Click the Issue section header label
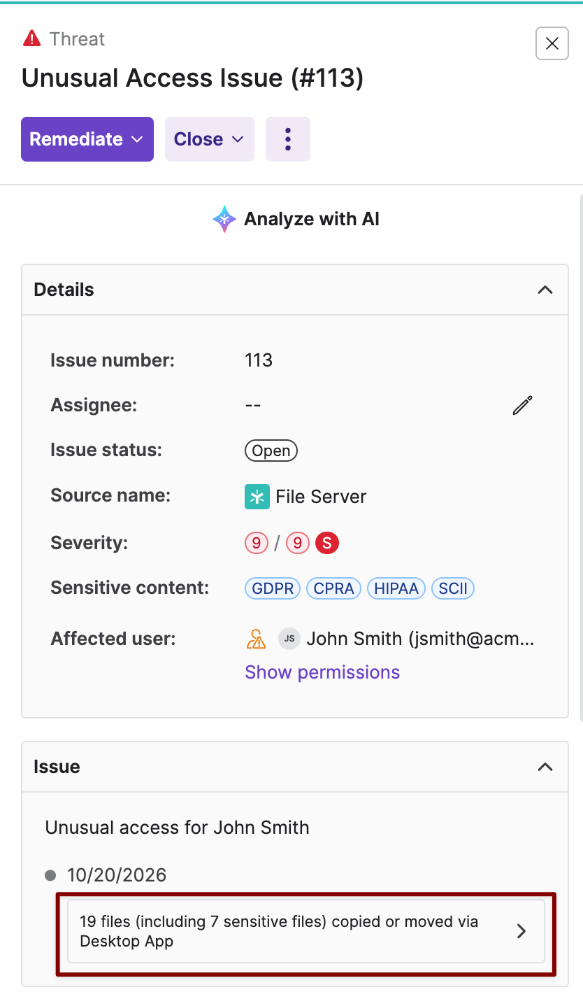Image resolution: width=583 pixels, height=999 pixels. [57, 767]
